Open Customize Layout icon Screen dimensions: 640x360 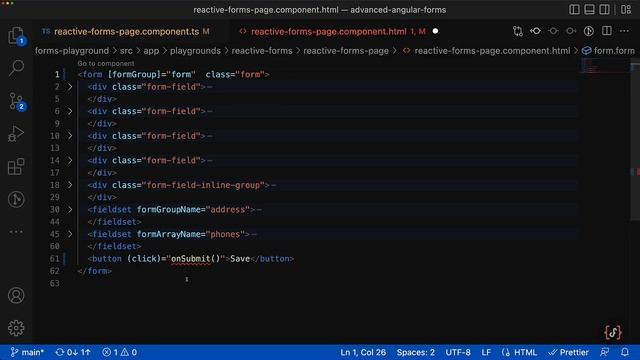[626, 9]
